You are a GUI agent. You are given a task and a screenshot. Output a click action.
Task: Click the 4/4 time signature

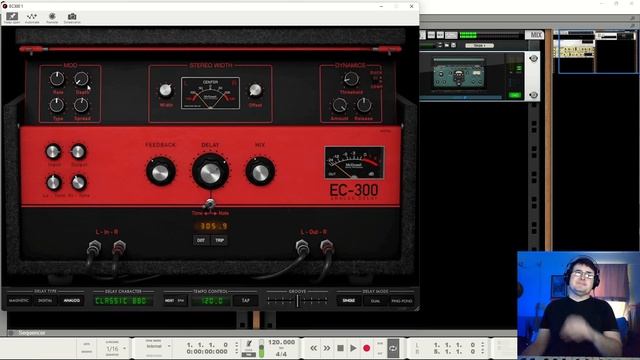click(281, 354)
